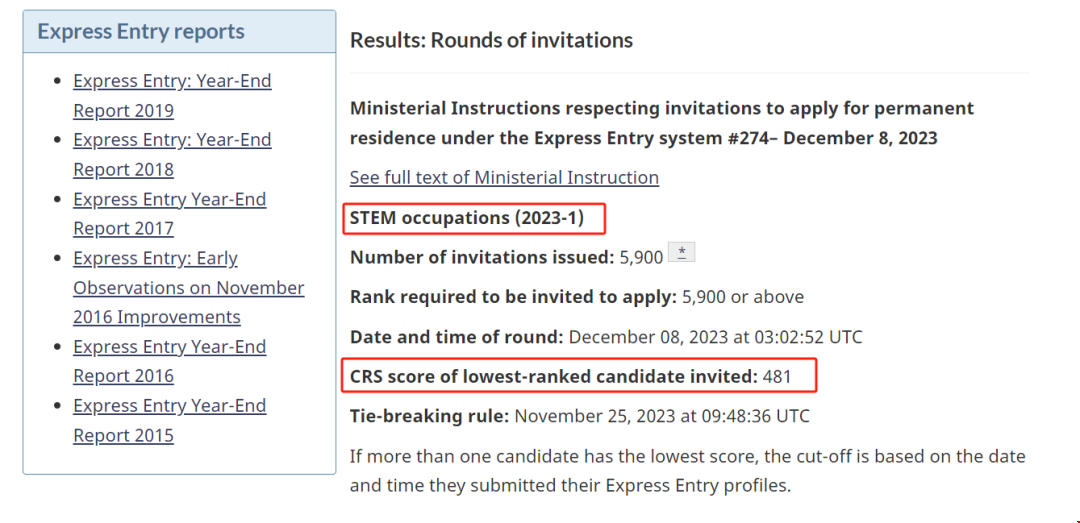The width and height of the screenshot is (1080, 523).
Task: Open Express Entry Year-End Report 2015
Action: point(170,420)
